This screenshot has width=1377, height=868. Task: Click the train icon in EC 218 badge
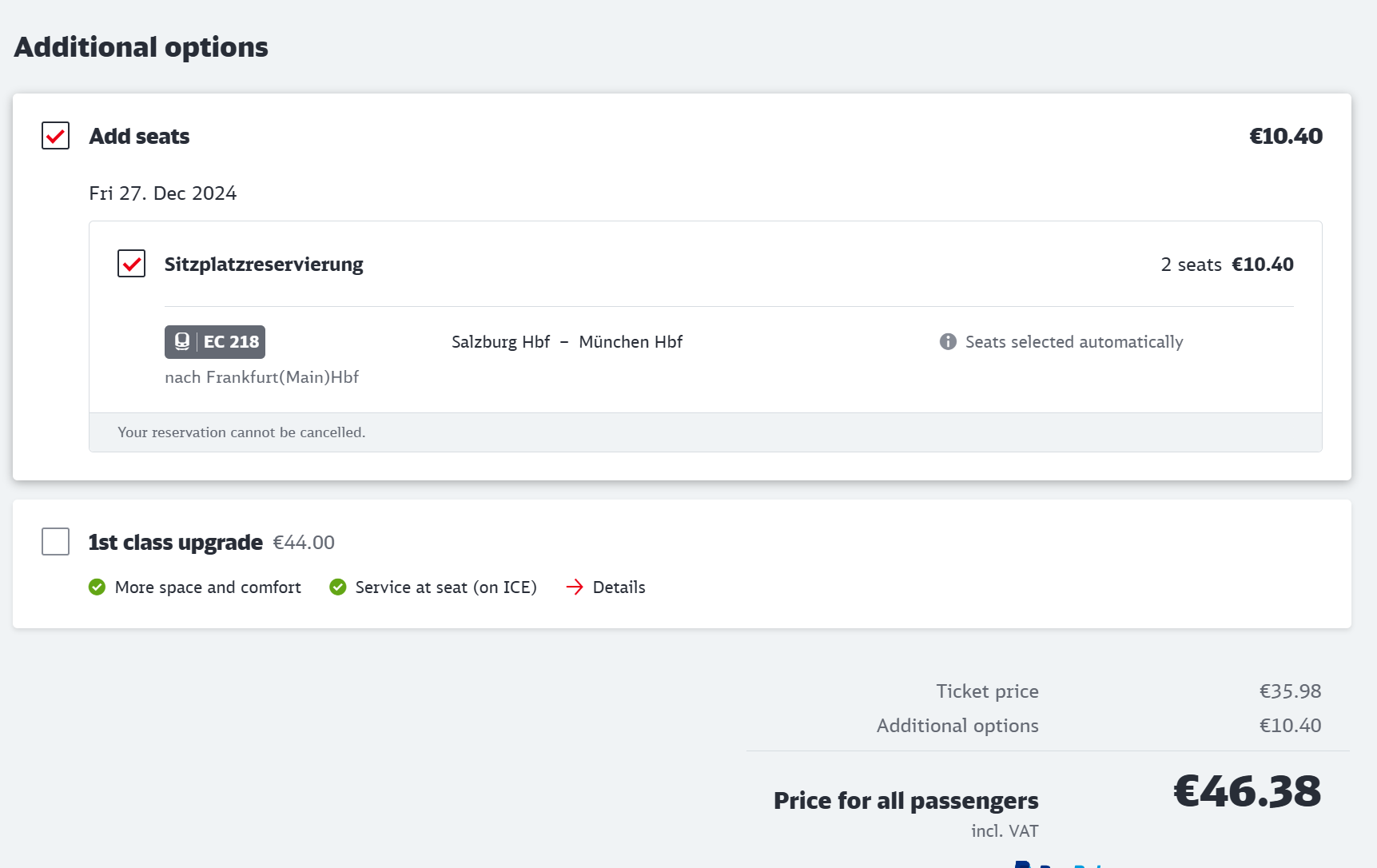[182, 341]
